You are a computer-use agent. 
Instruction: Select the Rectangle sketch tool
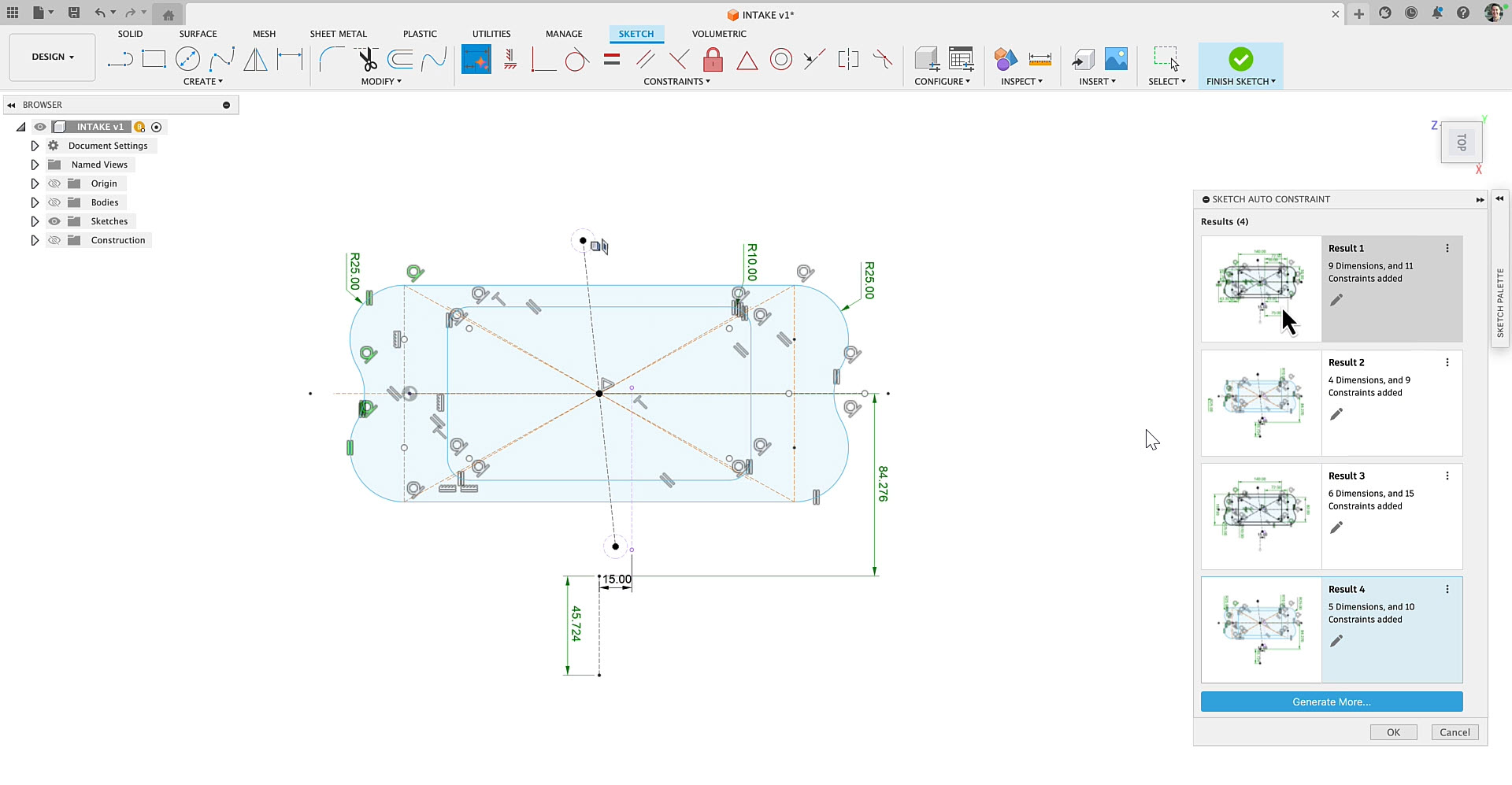point(154,59)
